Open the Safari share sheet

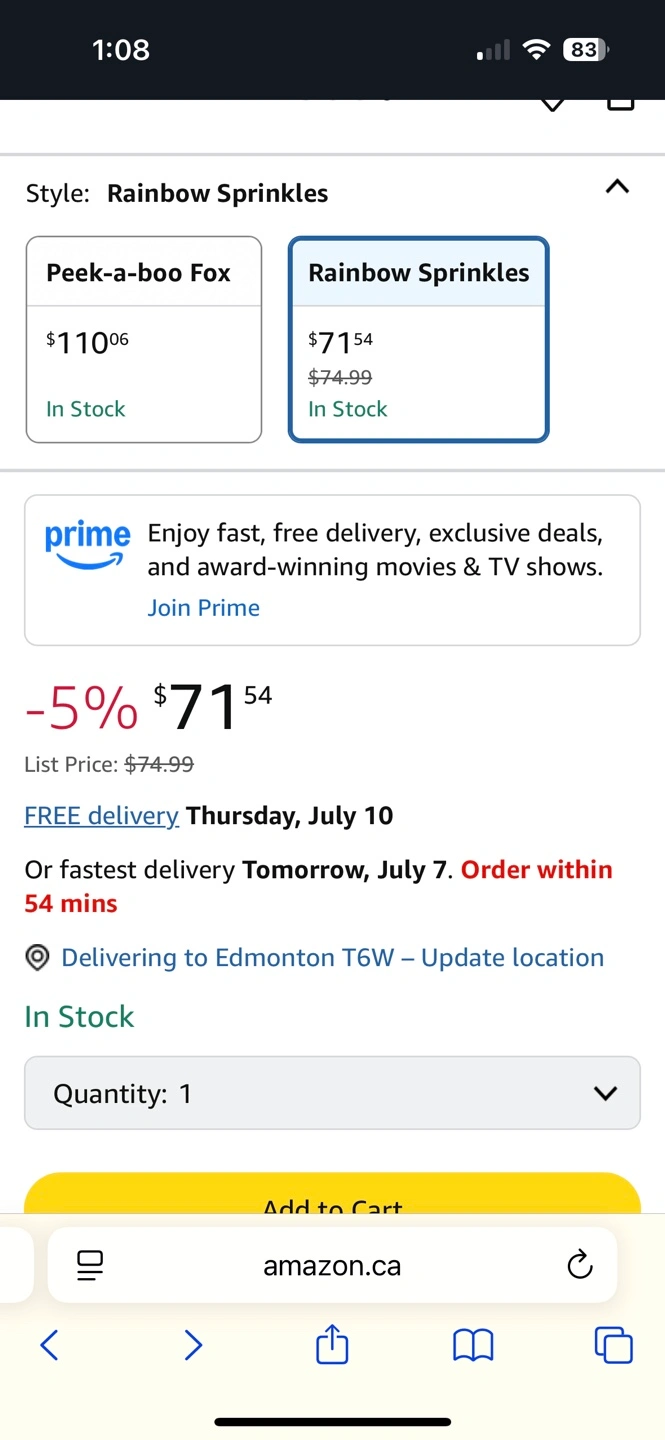click(332, 1344)
